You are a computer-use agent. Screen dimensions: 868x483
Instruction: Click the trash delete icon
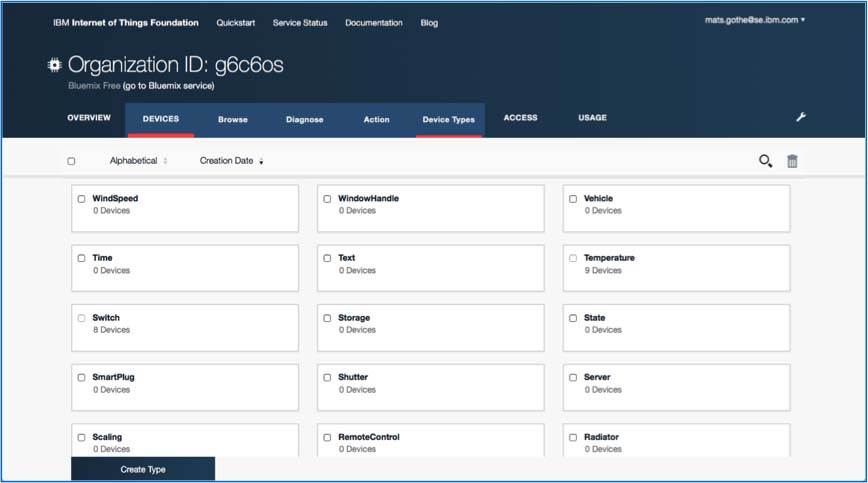792,161
